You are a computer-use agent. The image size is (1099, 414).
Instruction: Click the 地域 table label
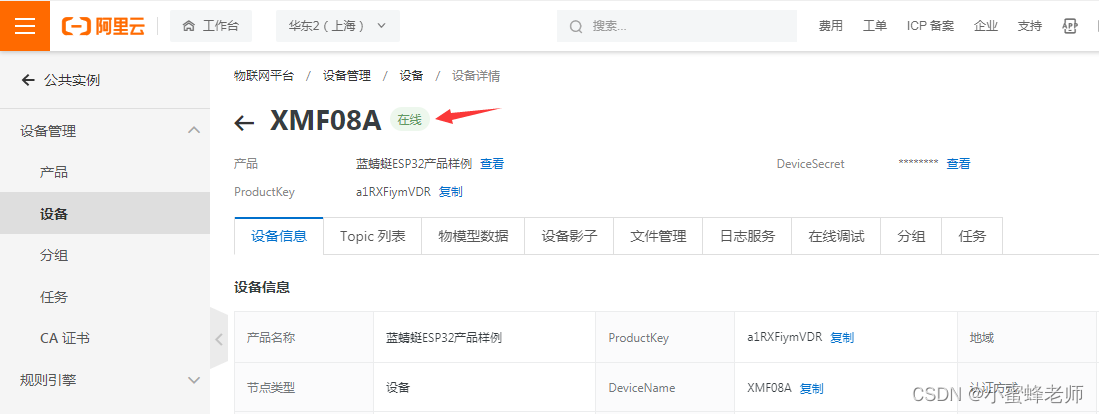pos(982,338)
